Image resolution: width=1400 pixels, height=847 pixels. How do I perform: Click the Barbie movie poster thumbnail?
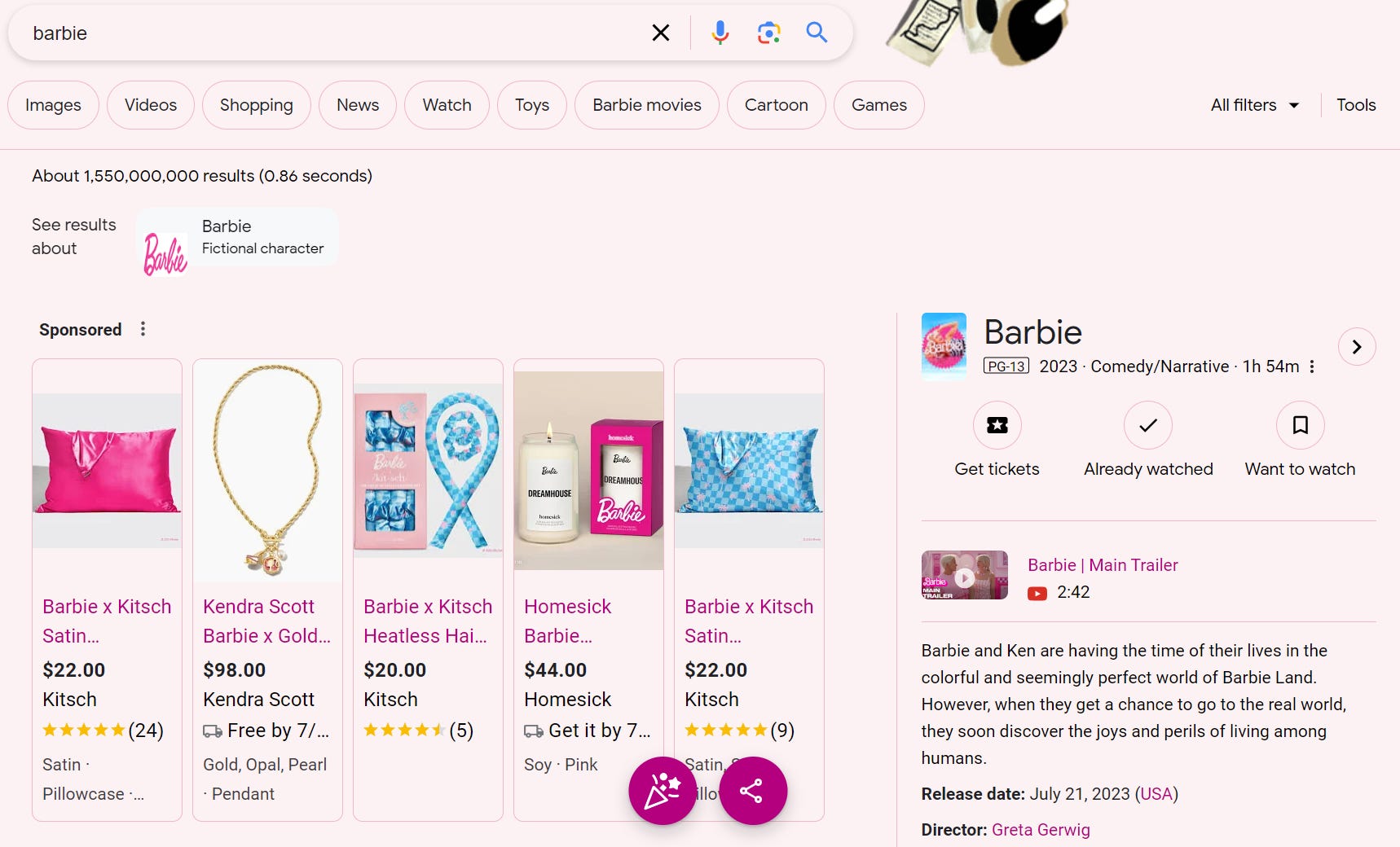[x=944, y=347]
